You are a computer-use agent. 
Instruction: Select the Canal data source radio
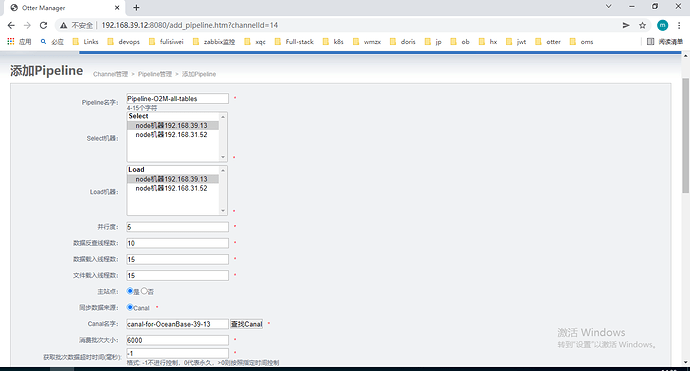(x=130, y=307)
